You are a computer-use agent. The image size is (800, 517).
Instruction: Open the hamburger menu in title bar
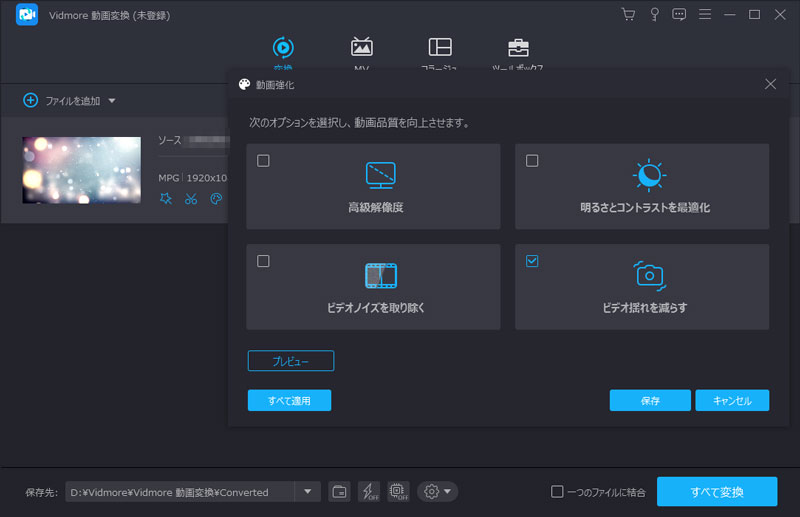coord(705,14)
